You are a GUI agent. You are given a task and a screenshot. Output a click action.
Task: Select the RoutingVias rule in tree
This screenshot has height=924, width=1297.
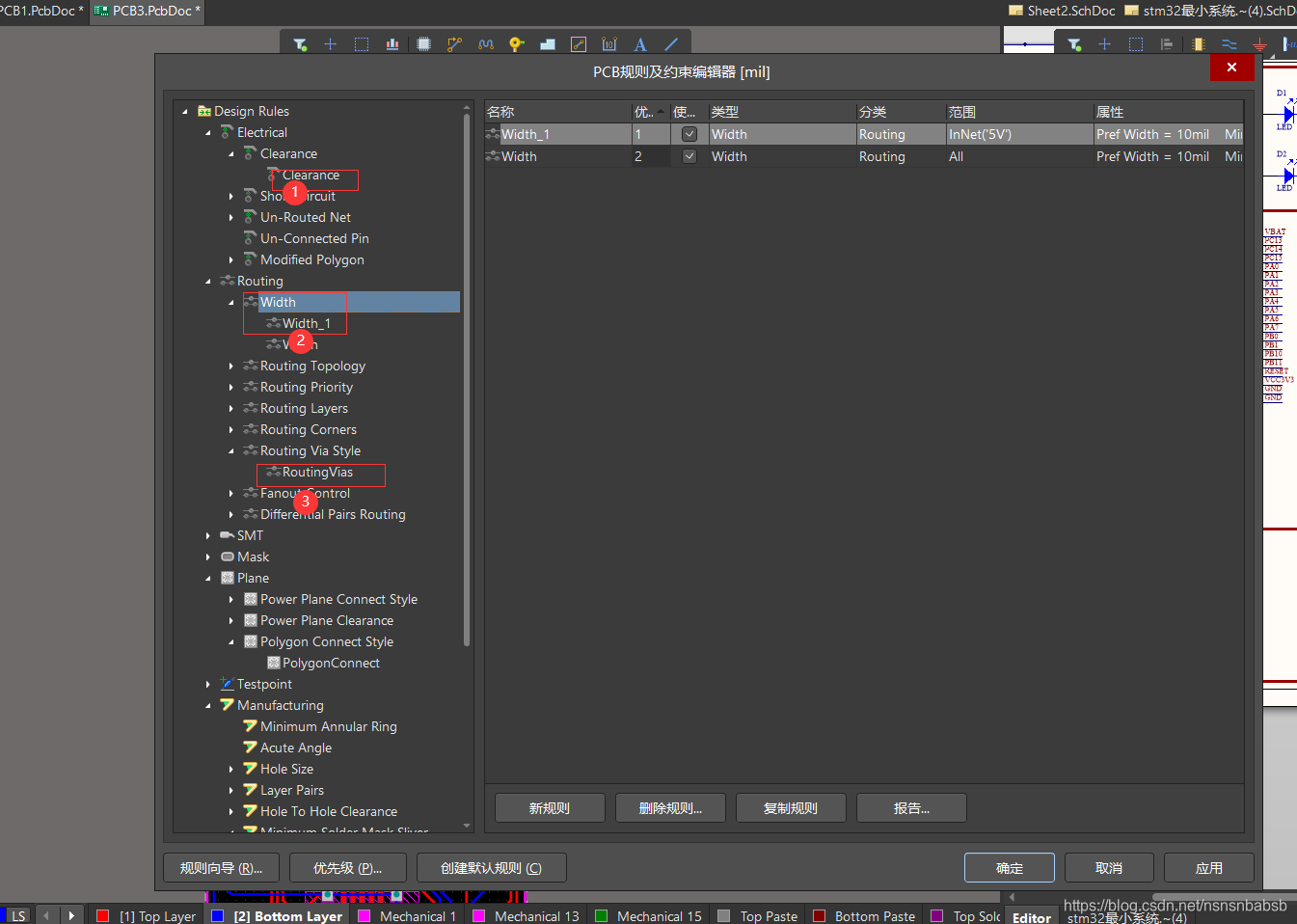coord(317,472)
